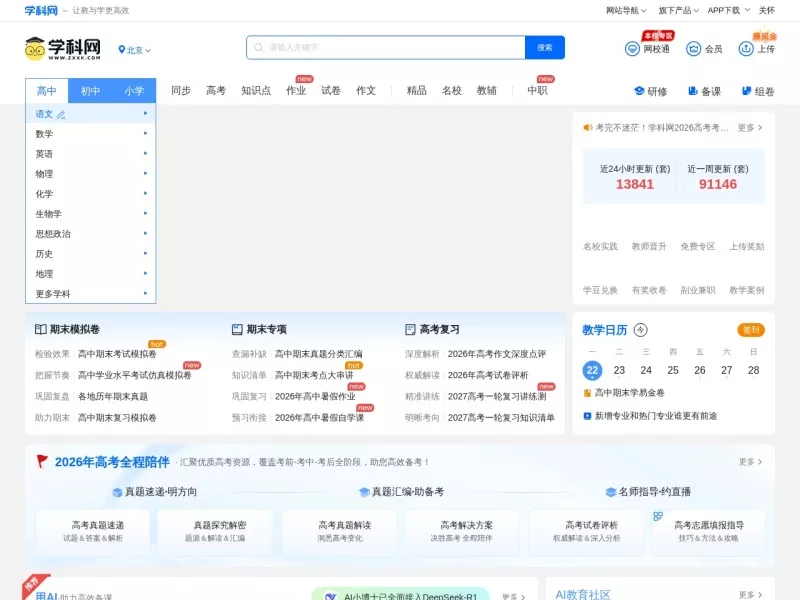Click the 期末模拟卷 book icon
Viewport: 800px width, 600px height.
(x=41, y=330)
